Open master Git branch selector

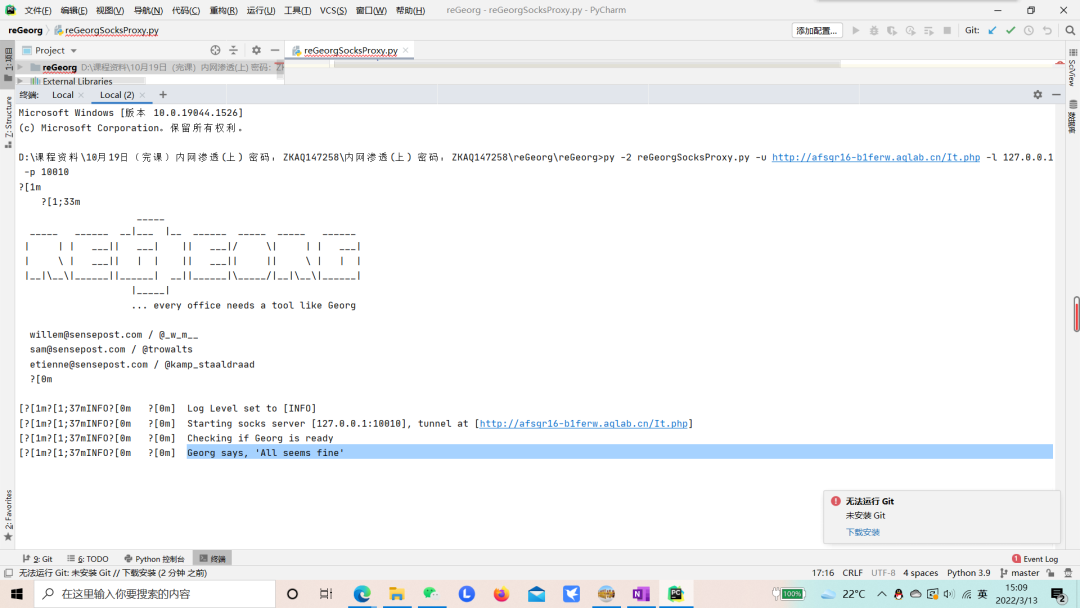[x=1019, y=573]
